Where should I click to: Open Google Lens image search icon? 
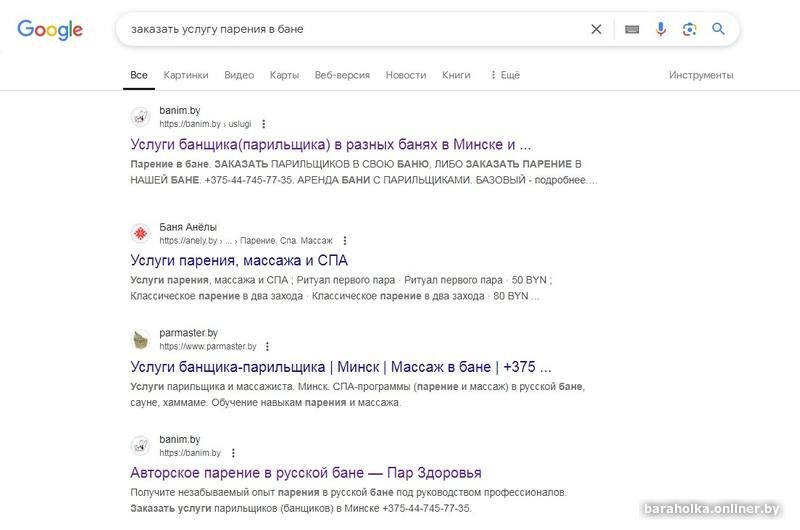point(689,29)
